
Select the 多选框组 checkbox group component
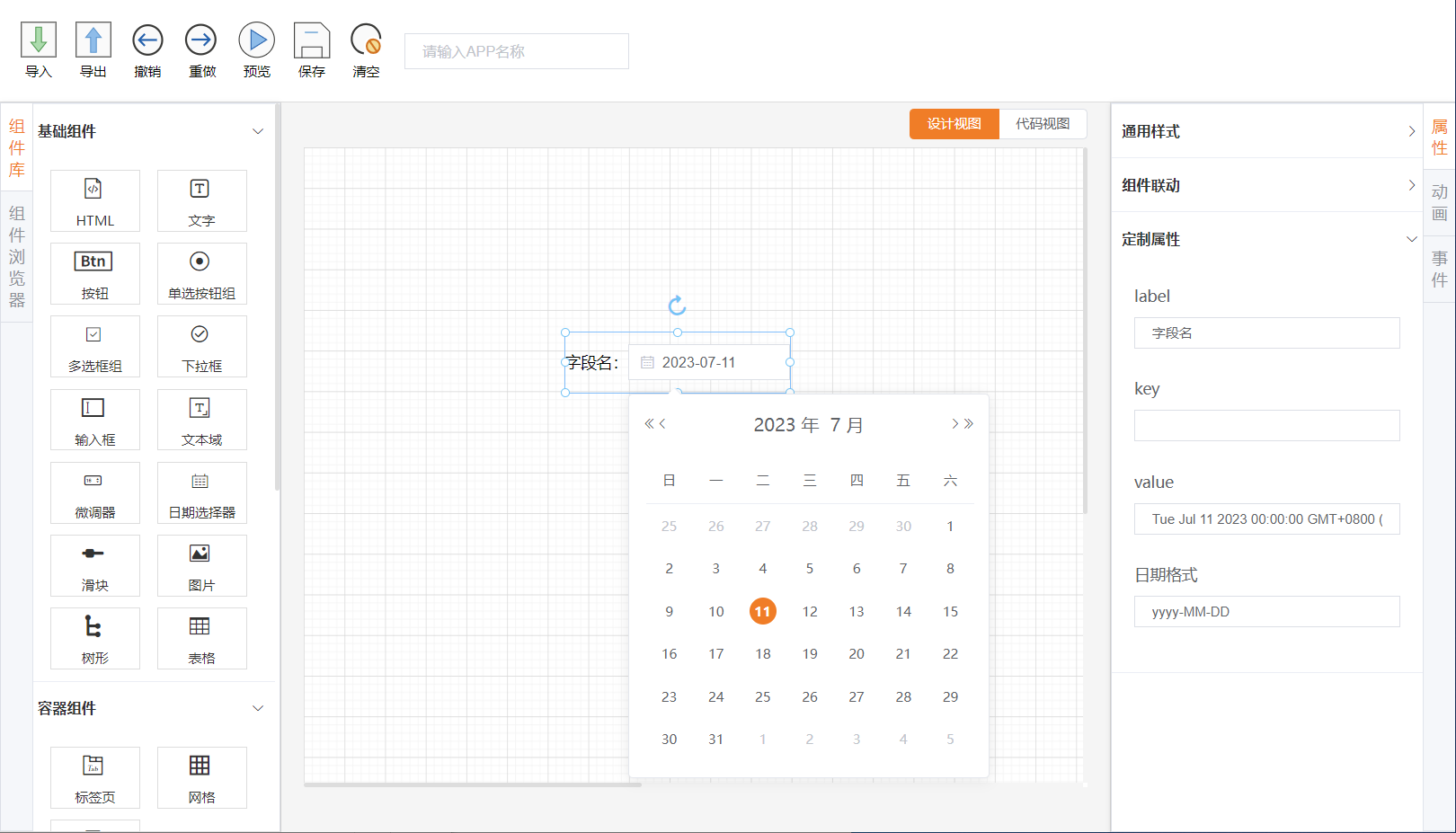95,346
